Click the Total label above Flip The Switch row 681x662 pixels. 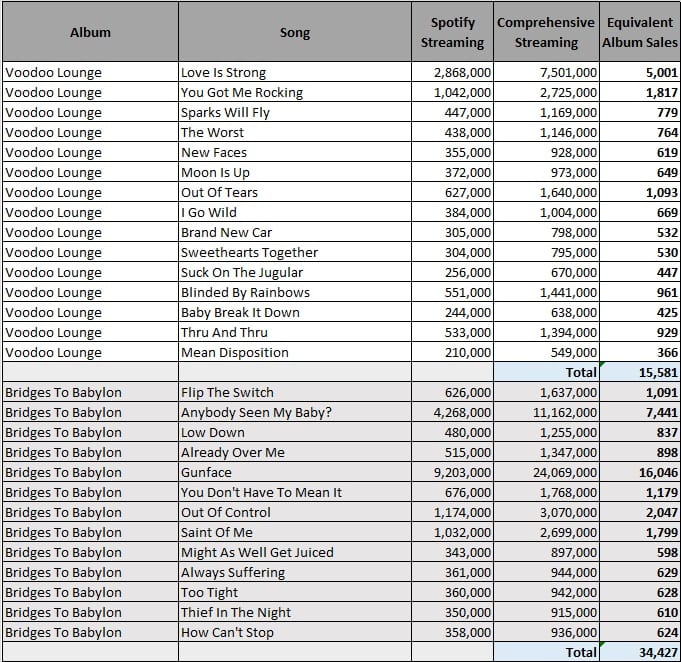546,372
